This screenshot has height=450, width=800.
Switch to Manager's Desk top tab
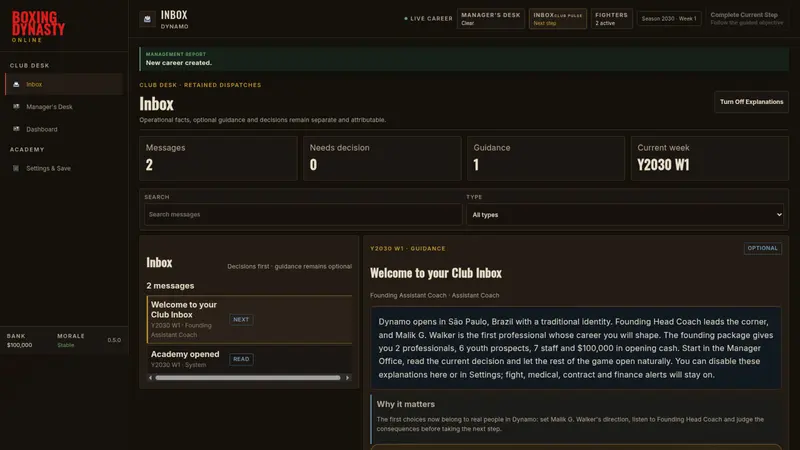point(490,19)
